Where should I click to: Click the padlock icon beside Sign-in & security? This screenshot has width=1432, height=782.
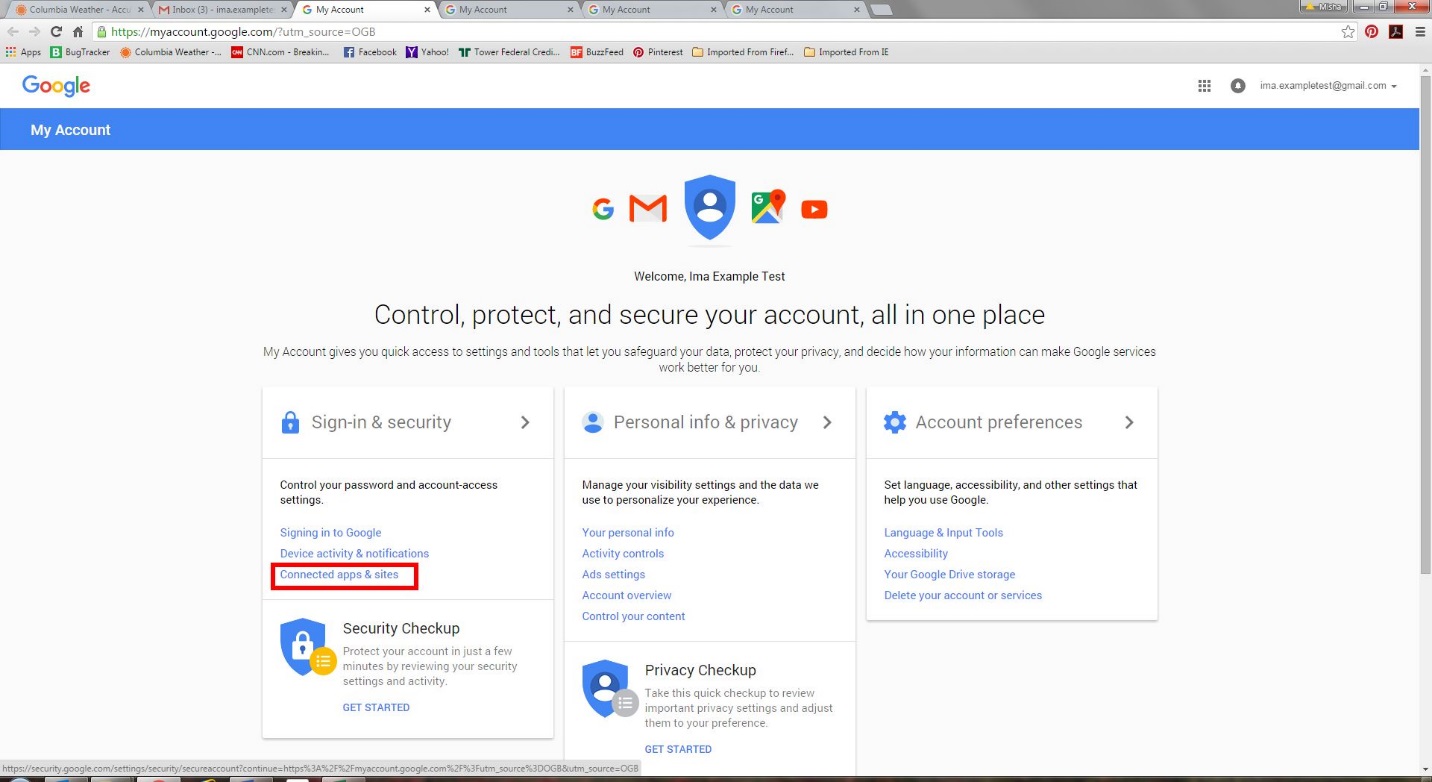pyautogui.click(x=290, y=422)
